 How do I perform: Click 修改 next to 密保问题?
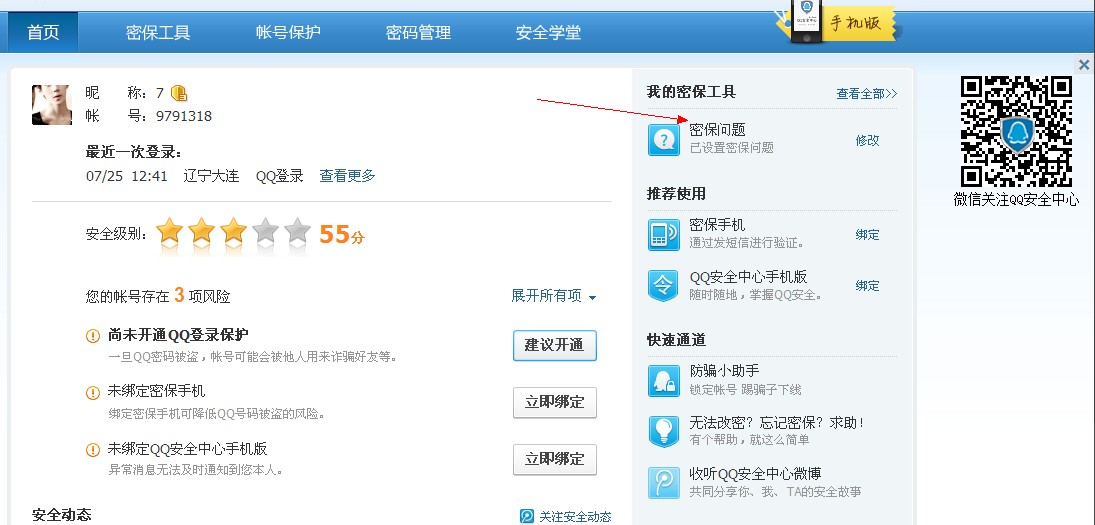pyautogui.click(x=867, y=140)
